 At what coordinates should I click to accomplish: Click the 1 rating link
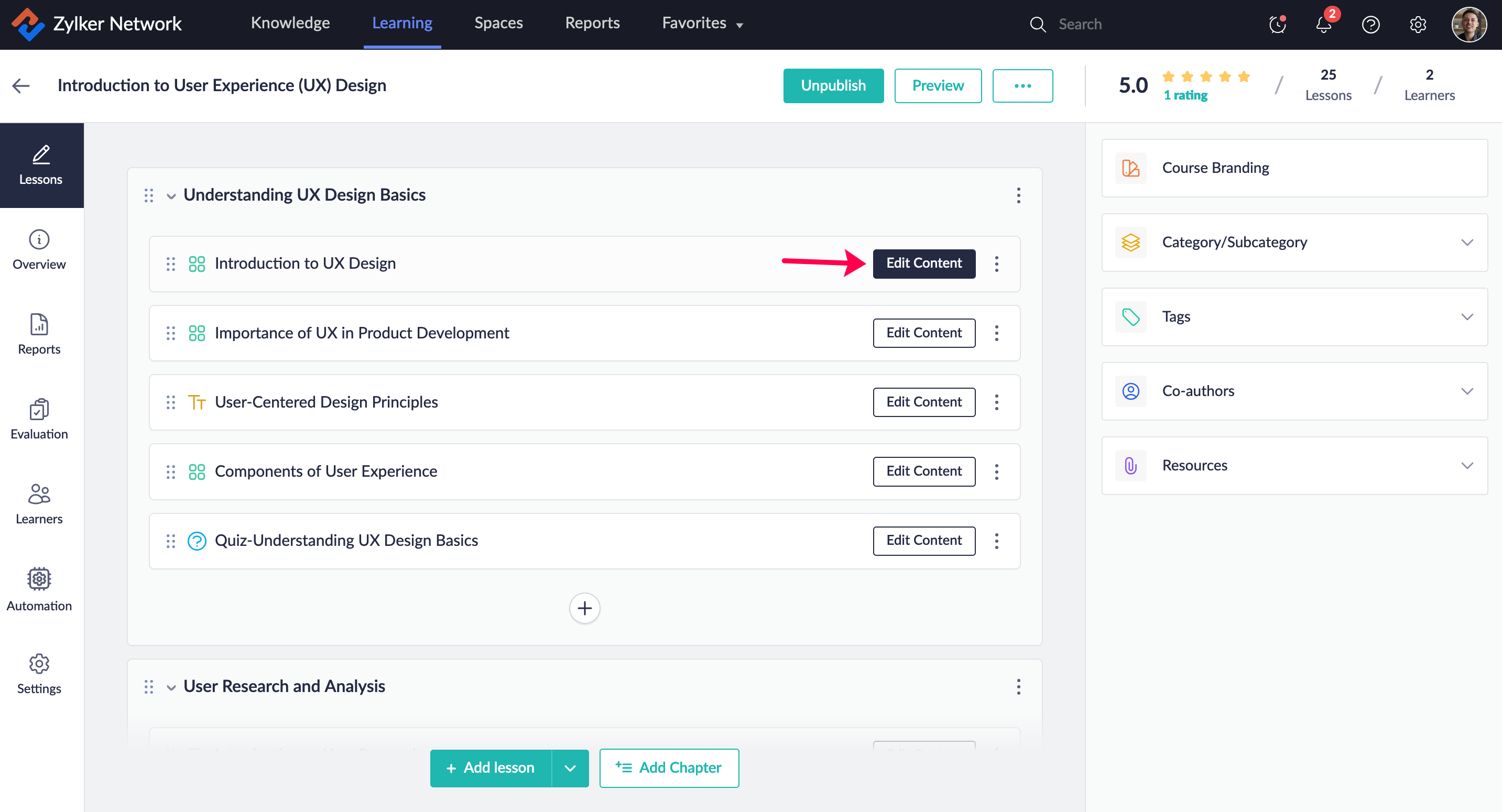(x=1185, y=95)
